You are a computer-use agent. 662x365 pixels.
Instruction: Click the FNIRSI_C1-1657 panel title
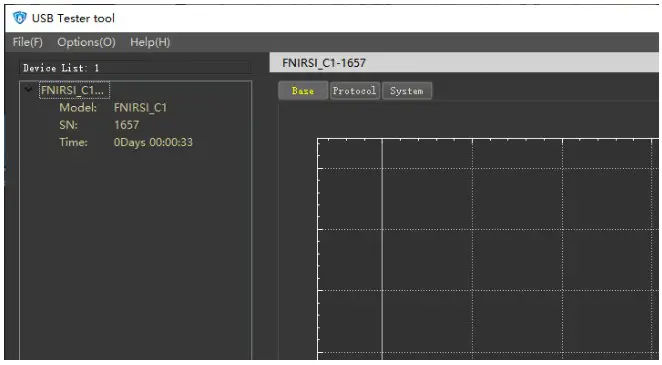click(324, 63)
